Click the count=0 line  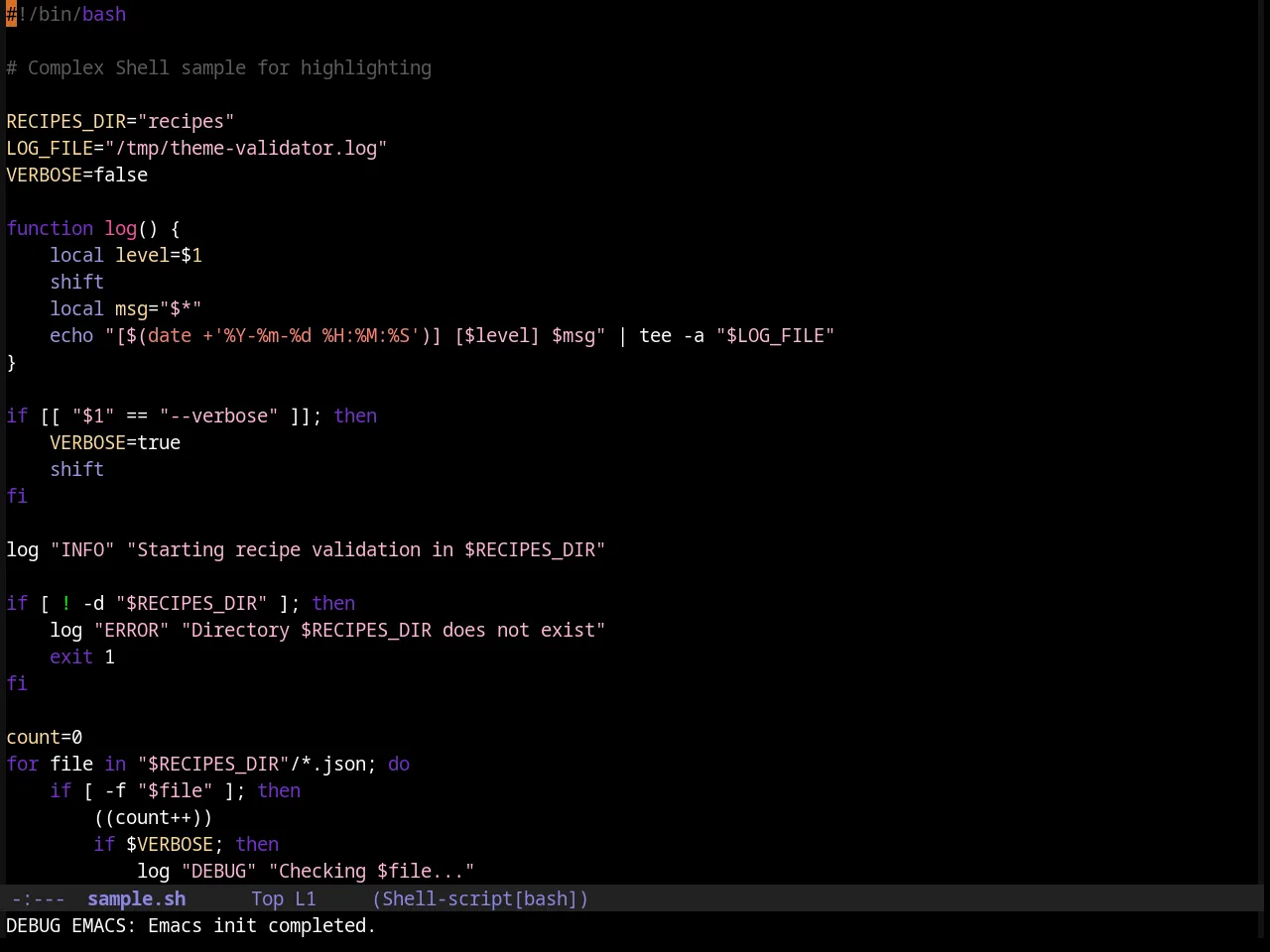point(45,738)
